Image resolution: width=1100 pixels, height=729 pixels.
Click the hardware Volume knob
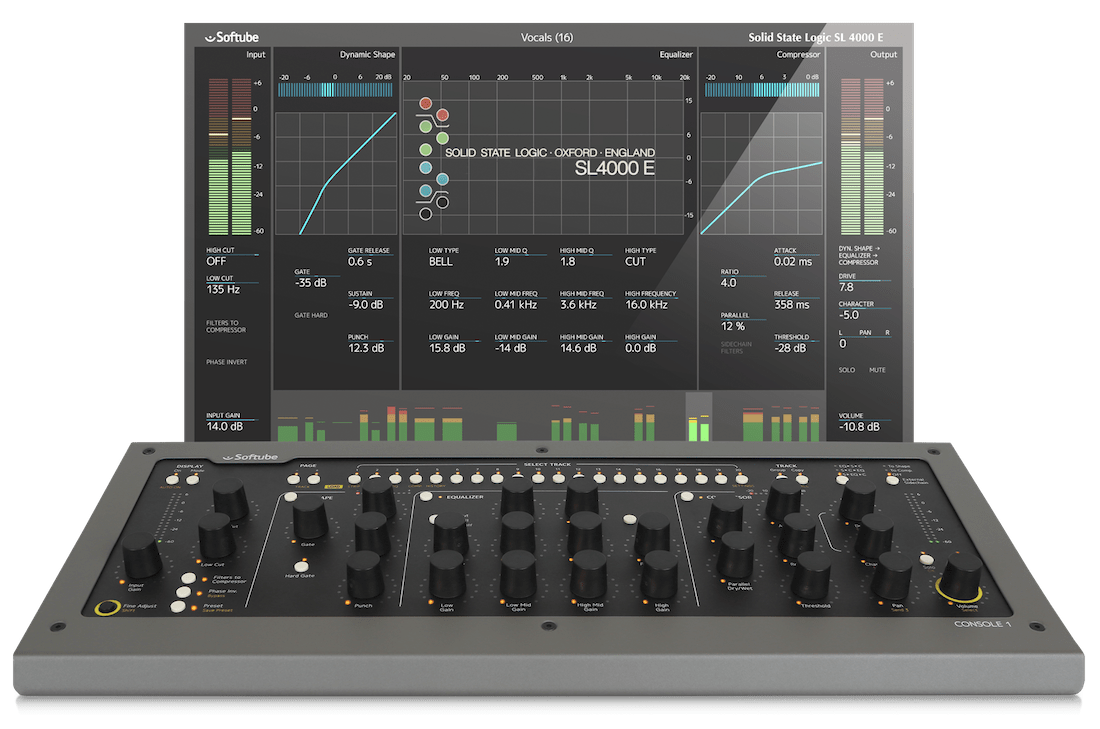pyautogui.click(x=960, y=577)
